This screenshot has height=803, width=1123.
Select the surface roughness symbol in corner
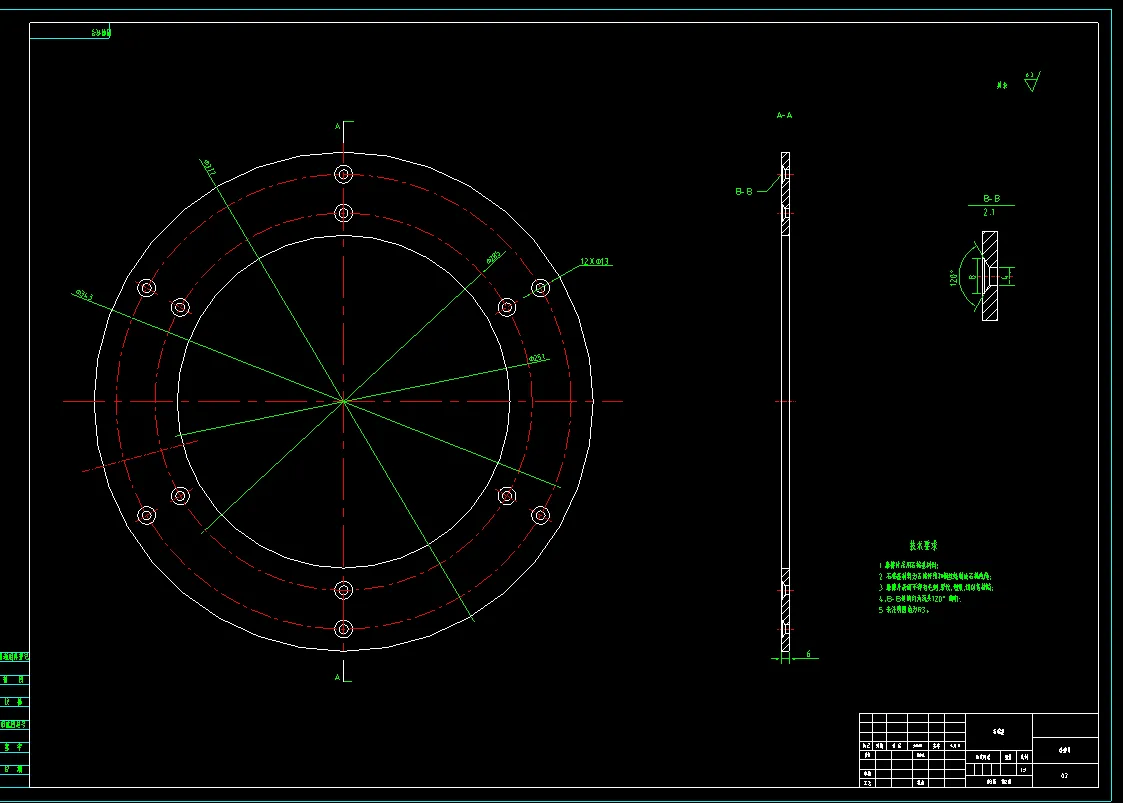click(x=1031, y=82)
